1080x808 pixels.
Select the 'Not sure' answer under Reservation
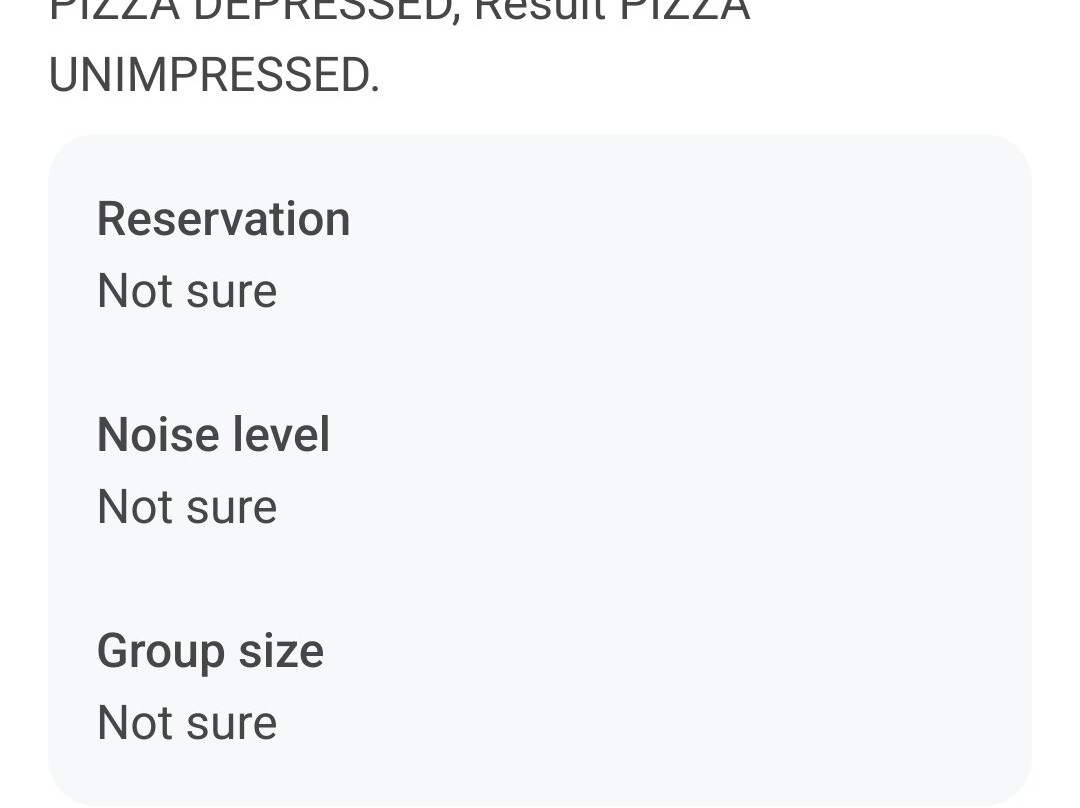[187, 291]
